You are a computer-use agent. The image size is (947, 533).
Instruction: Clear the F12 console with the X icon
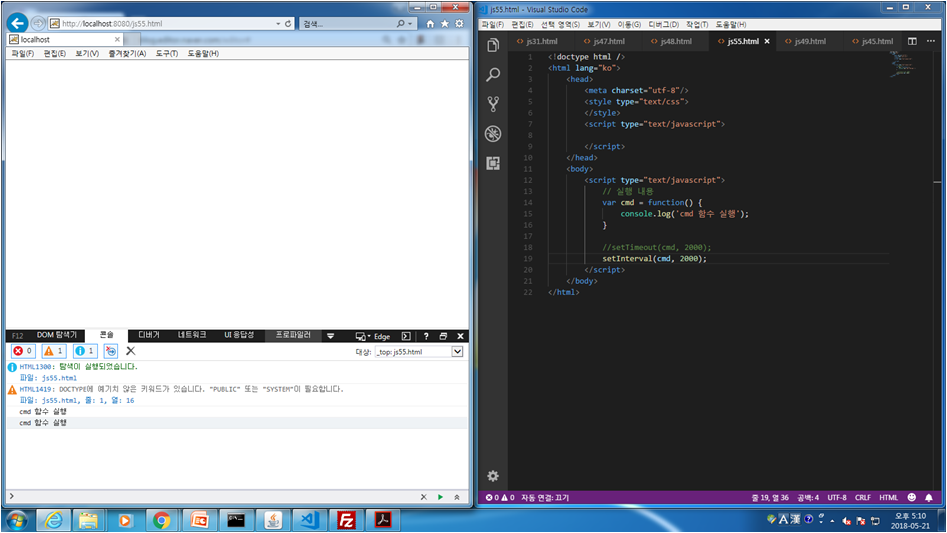[x=130, y=351]
